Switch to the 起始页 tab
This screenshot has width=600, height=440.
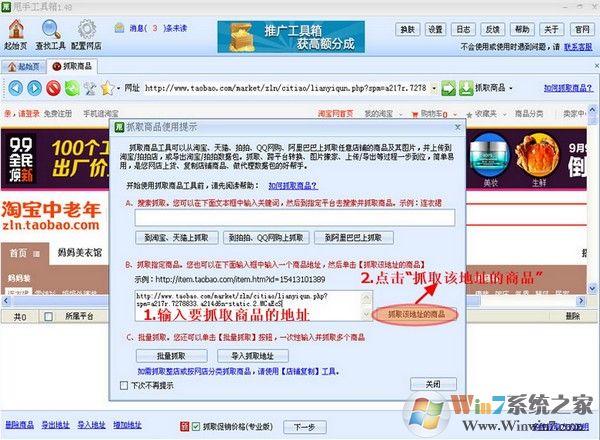[x=24, y=67]
